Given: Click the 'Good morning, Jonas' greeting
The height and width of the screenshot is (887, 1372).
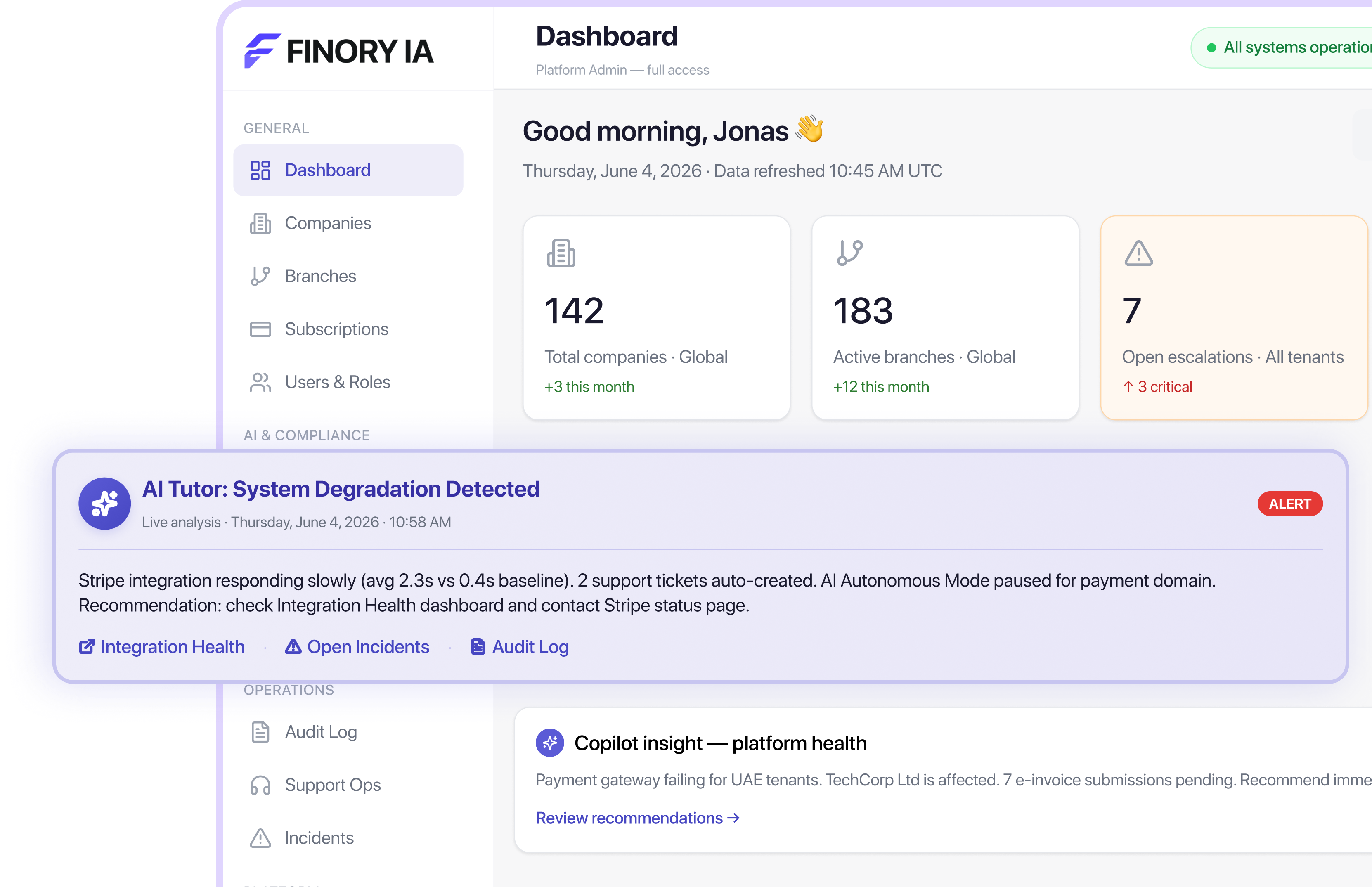Looking at the screenshot, I should tap(655, 131).
